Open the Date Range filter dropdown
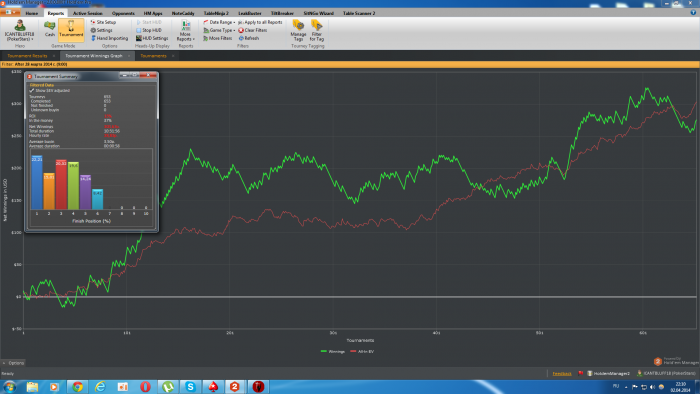 coord(219,22)
